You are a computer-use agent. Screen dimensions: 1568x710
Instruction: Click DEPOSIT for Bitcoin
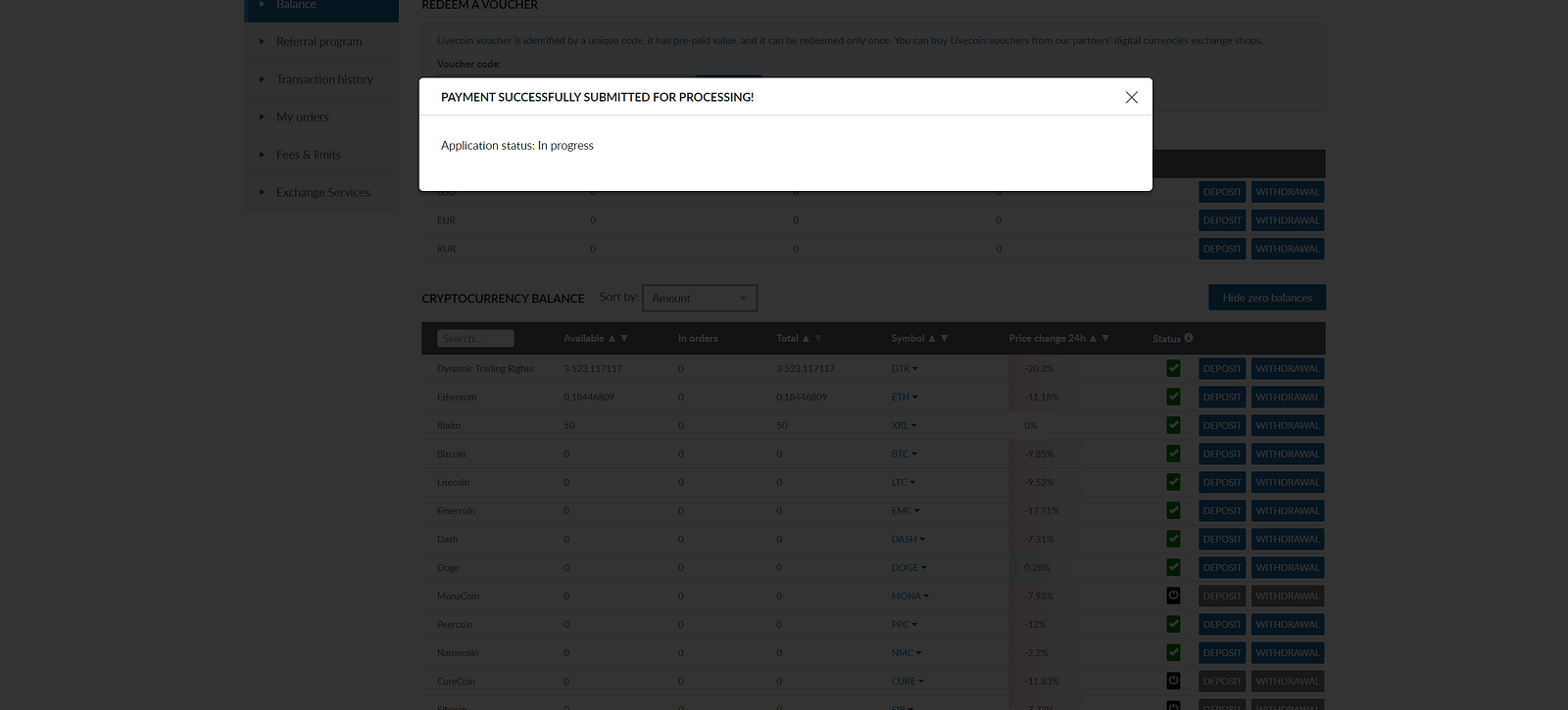[x=1222, y=453]
